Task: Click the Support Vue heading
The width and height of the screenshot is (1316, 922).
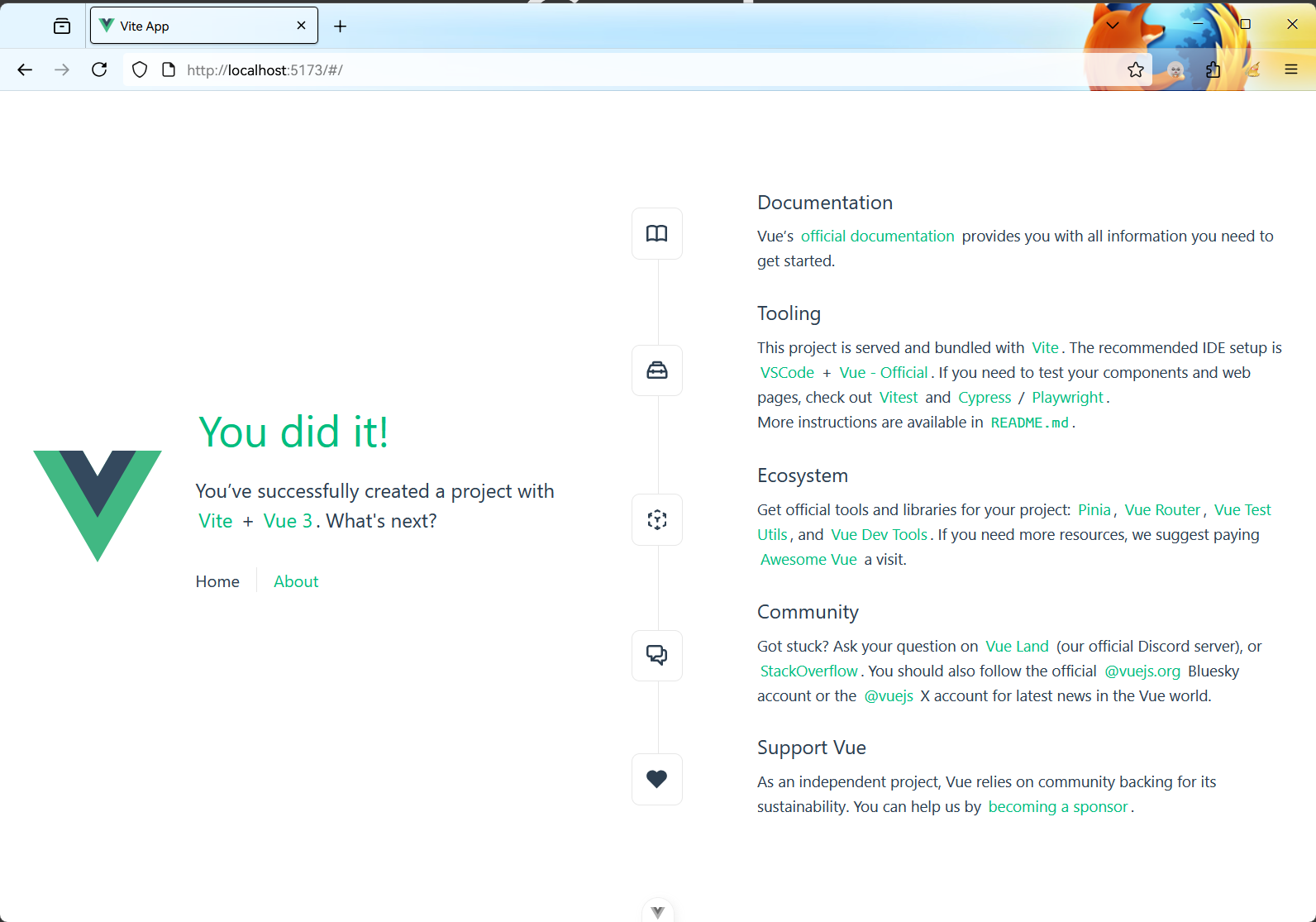Action: (812, 748)
